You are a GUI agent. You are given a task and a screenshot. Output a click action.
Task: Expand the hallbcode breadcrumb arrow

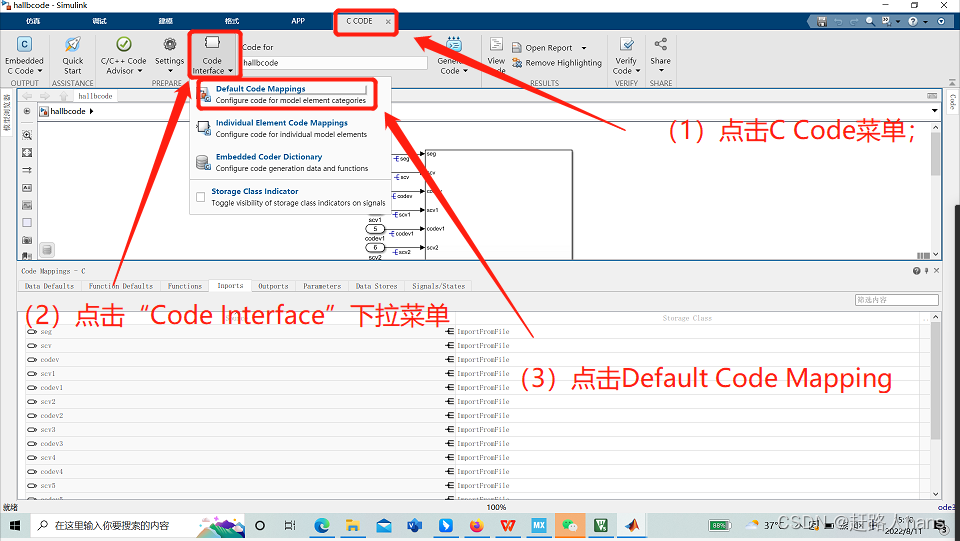[x=92, y=111]
